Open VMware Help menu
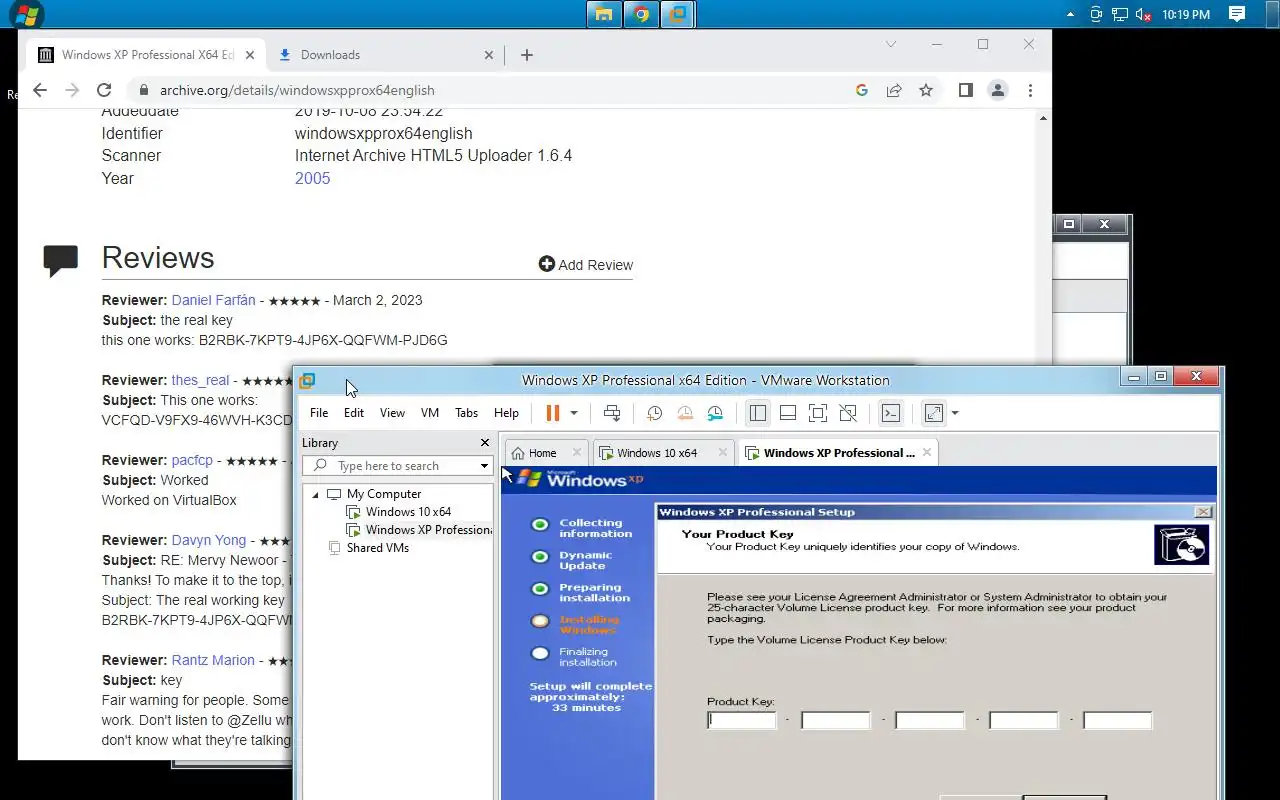Screen dimensions: 1280x800 (x=507, y=413)
